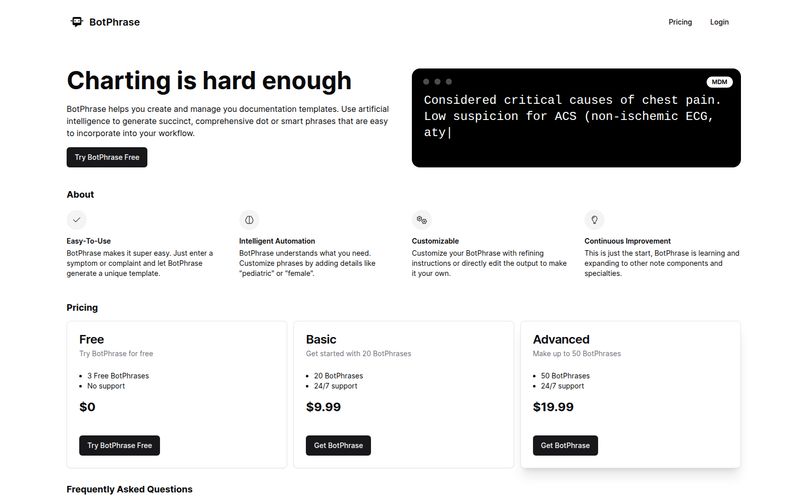
Task: Click the third gray dot in terminal window
Action: [448, 82]
